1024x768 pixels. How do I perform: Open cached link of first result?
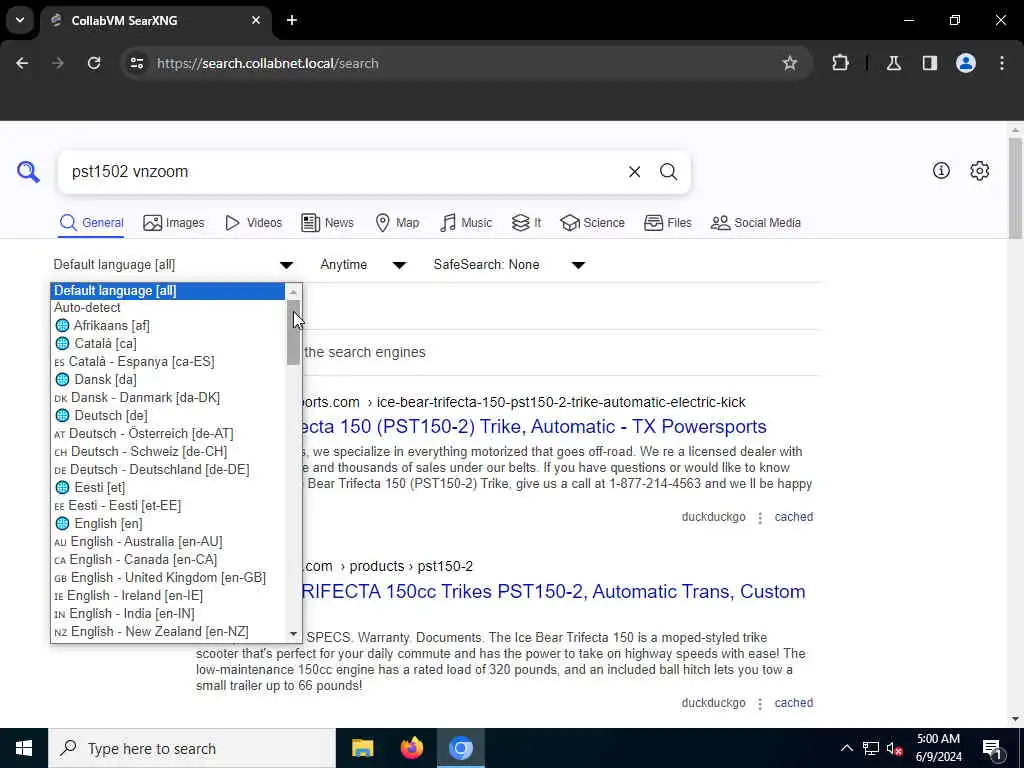tap(793, 517)
